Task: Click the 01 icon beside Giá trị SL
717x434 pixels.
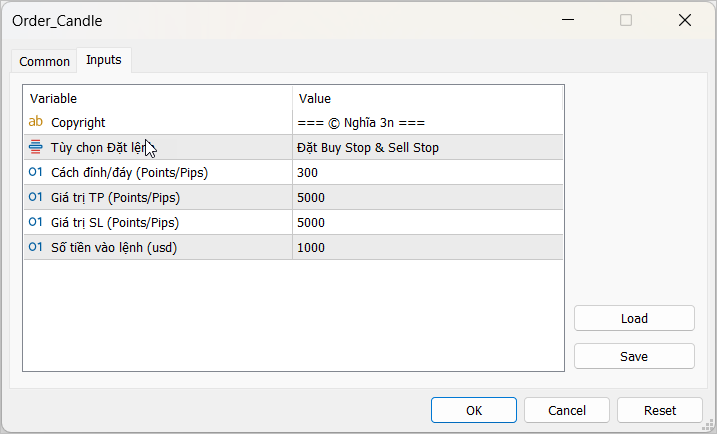Action: click(36, 222)
